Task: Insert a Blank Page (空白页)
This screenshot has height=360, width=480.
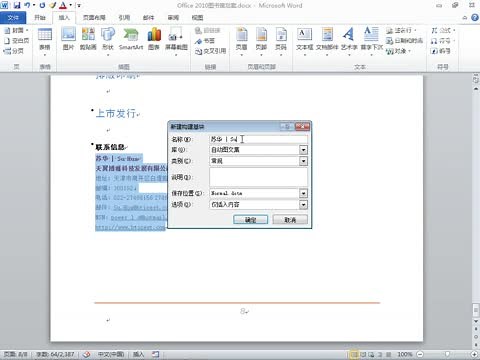Action: (x=16, y=41)
